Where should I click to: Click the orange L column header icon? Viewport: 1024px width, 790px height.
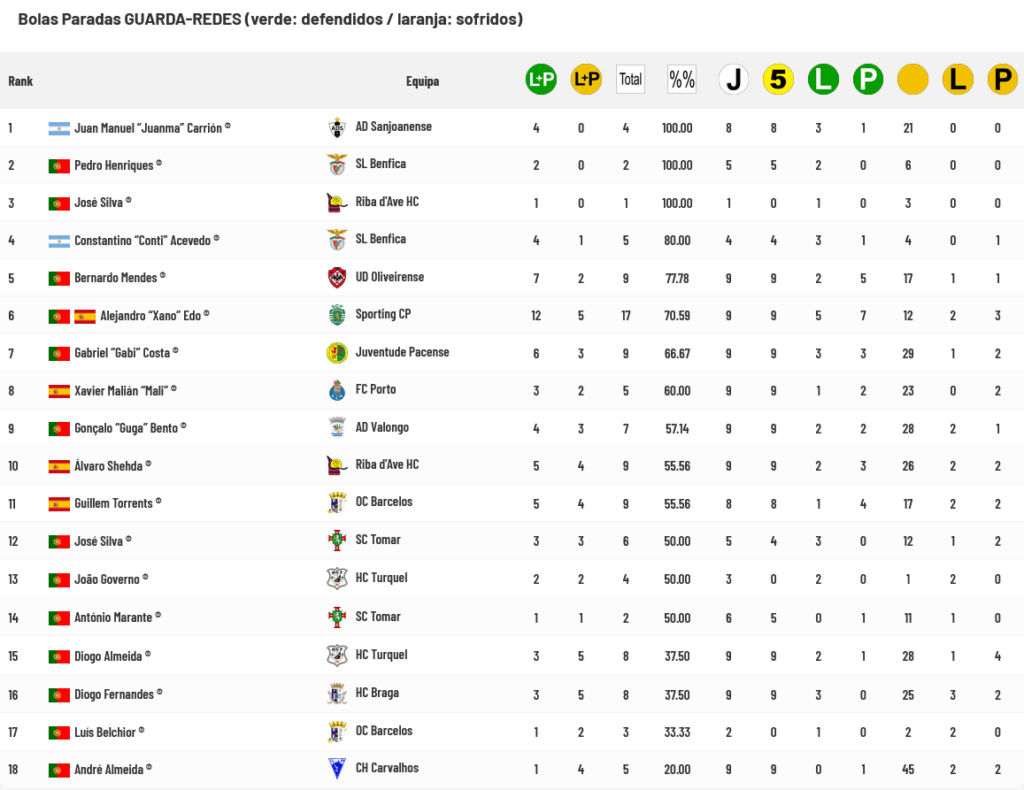click(957, 79)
